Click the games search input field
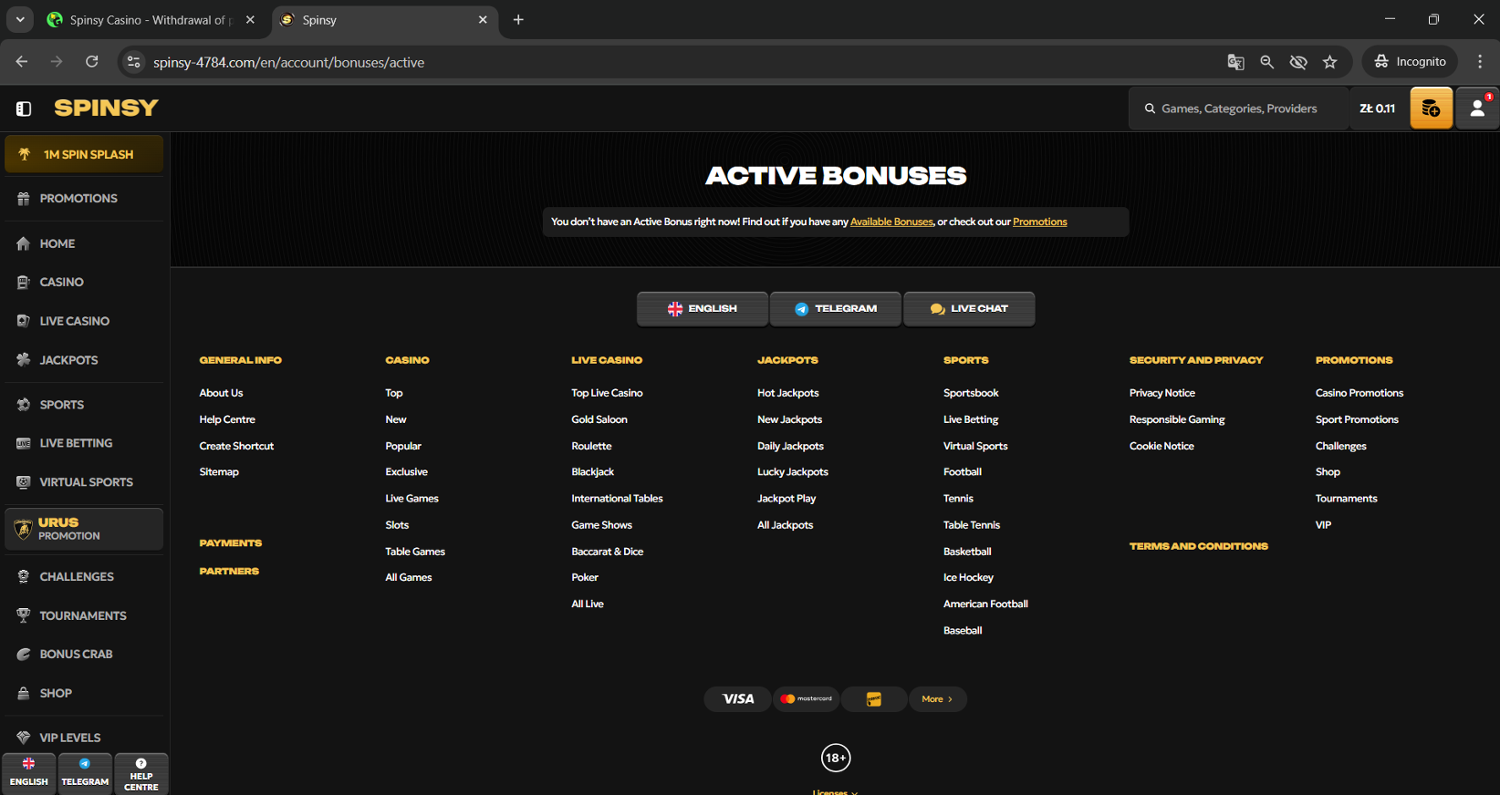 [x=1239, y=108]
